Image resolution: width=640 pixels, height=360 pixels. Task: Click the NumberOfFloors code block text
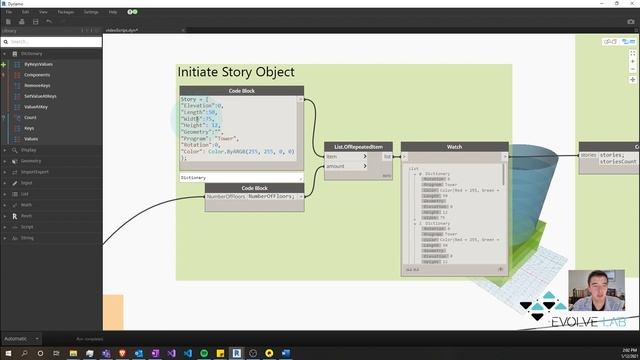[x=271, y=197]
